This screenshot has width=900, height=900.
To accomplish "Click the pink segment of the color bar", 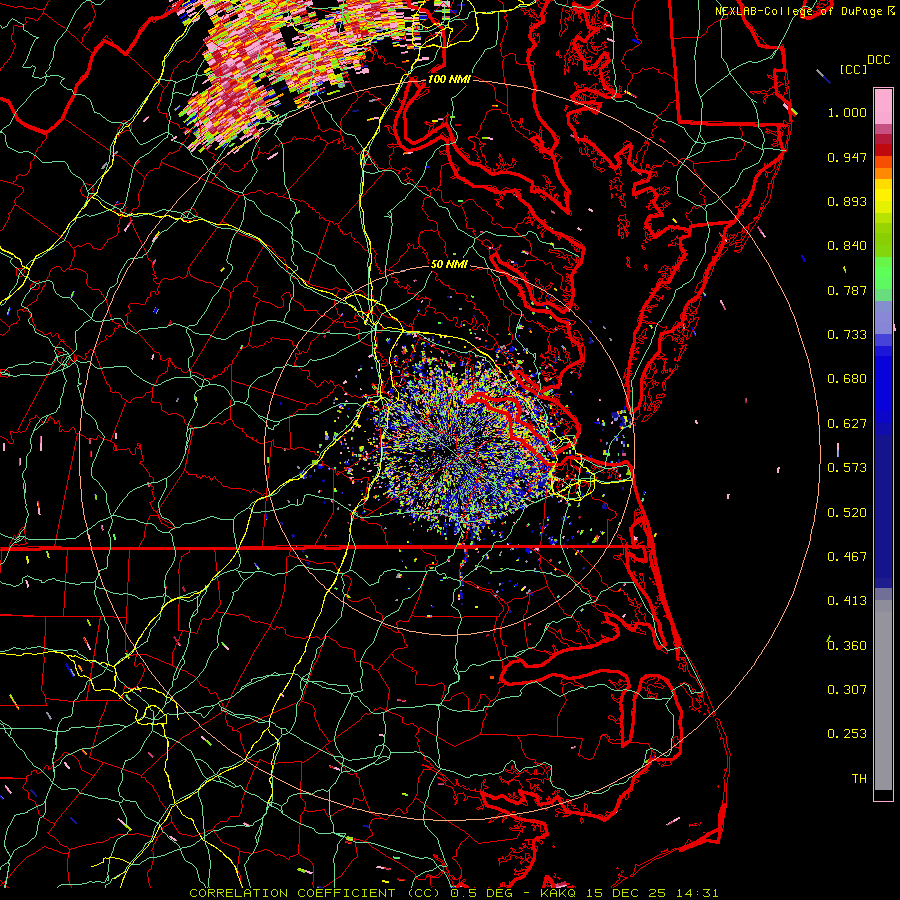I will click(883, 106).
